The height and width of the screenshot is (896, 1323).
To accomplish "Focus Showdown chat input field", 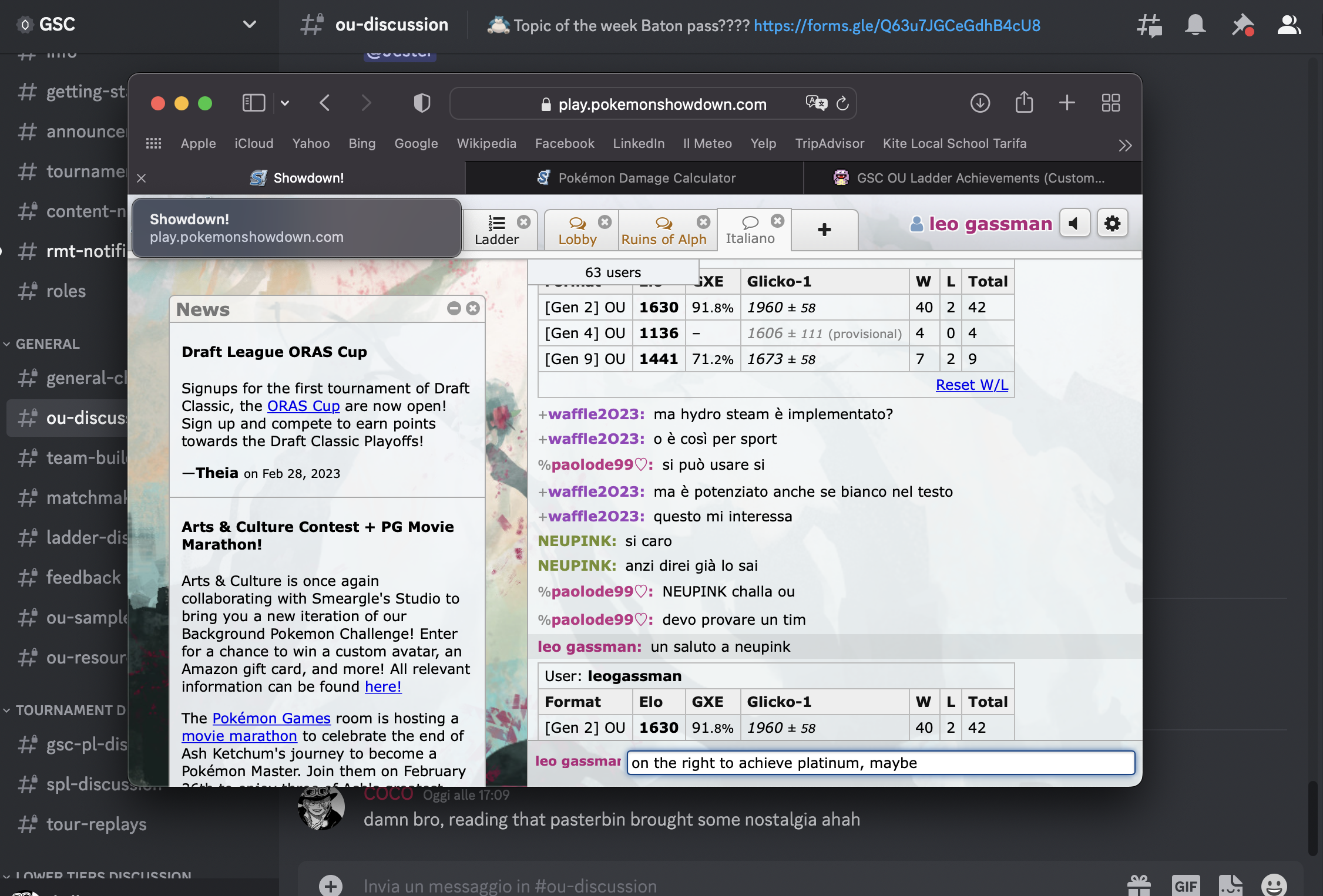I will (x=880, y=763).
